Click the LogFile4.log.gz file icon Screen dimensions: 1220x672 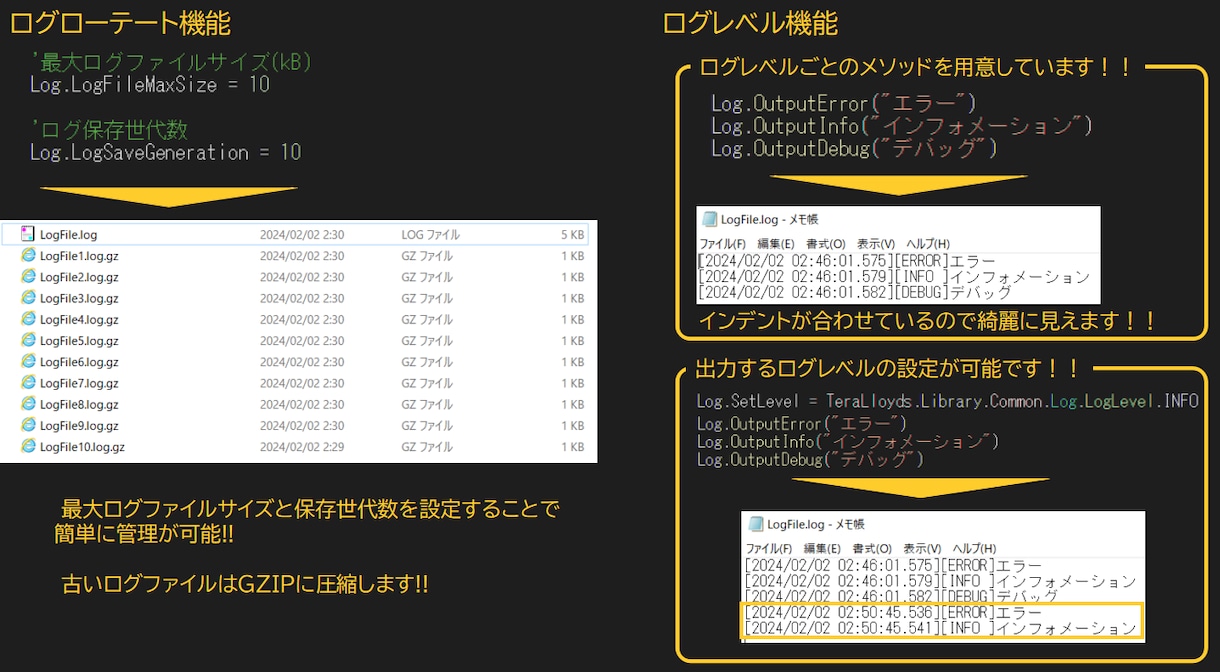pos(28,319)
